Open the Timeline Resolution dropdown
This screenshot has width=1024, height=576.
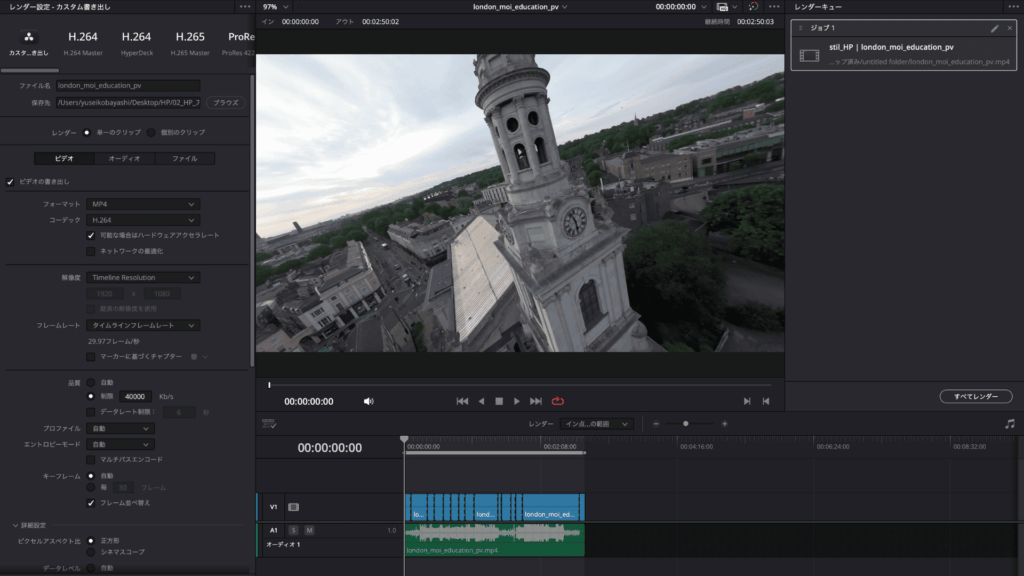point(142,277)
